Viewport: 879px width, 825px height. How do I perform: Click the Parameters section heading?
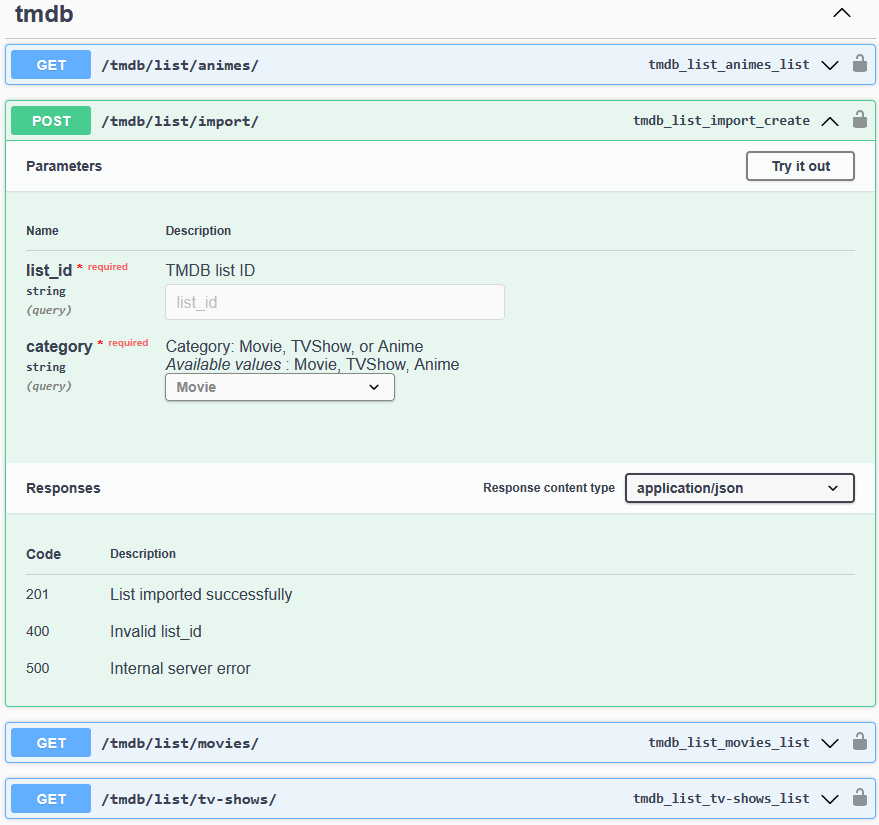[64, 166]
